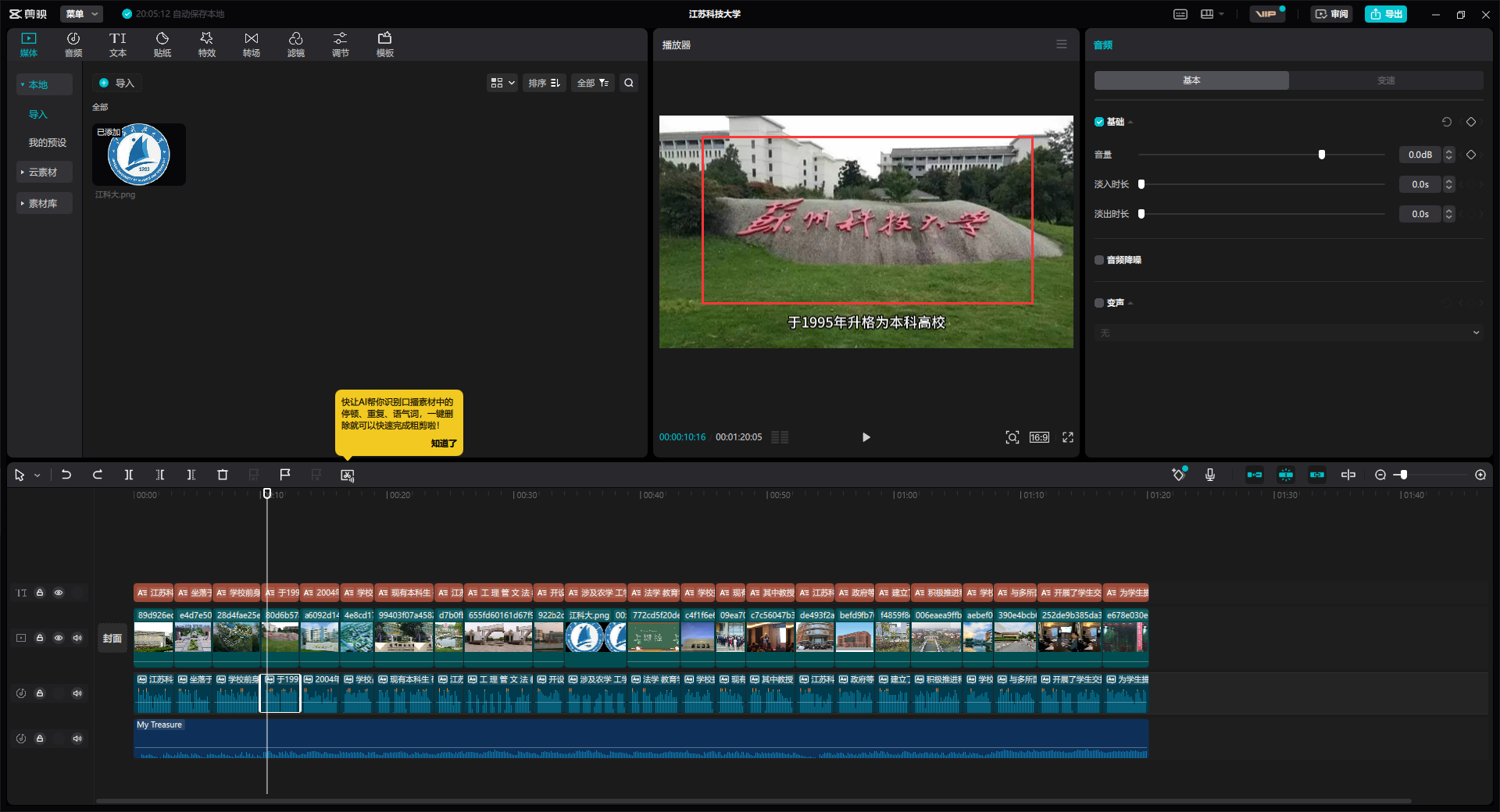Image resolution: width=1500 pixels, height=812 pixels.
Task: Open the 调节 adjustment tab
Action: click(x=341, y=45)
